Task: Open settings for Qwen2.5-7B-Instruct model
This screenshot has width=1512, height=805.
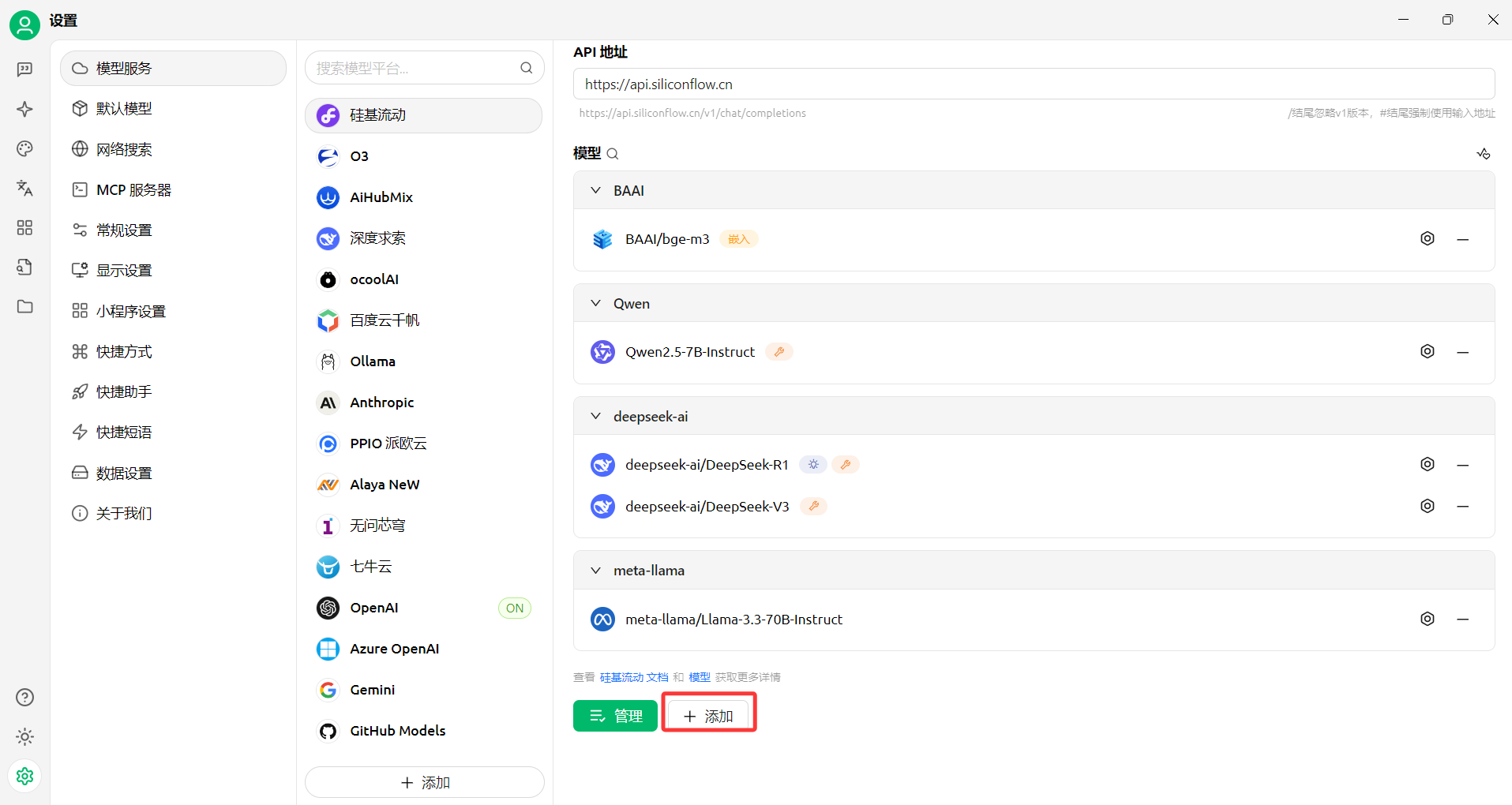Action: tap(1427, 351)
